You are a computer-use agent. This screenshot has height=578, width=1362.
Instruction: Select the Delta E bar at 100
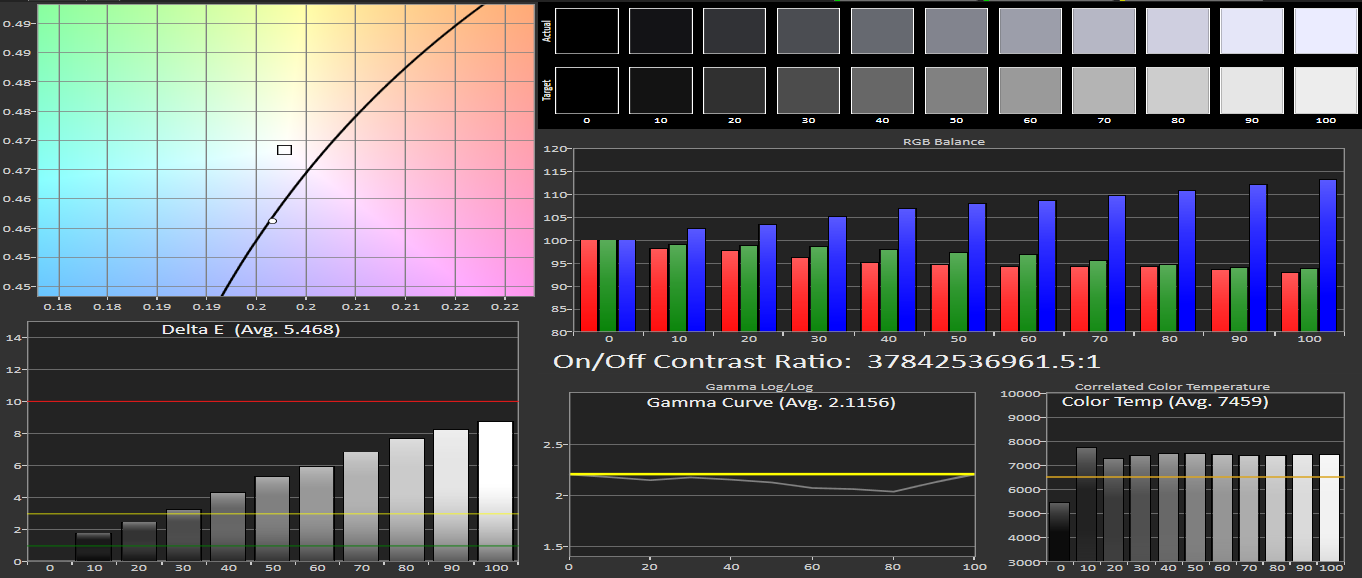point(495,491)
